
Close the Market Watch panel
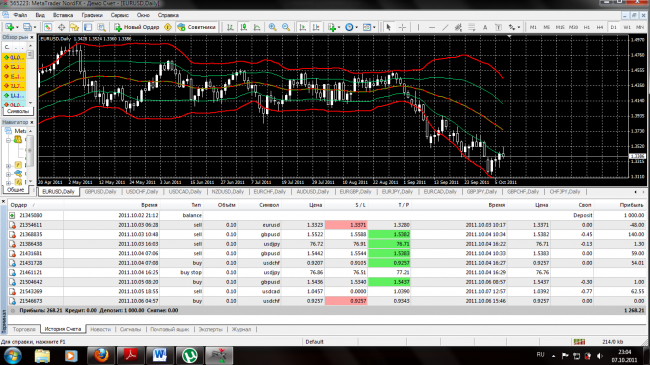[32, 37]
